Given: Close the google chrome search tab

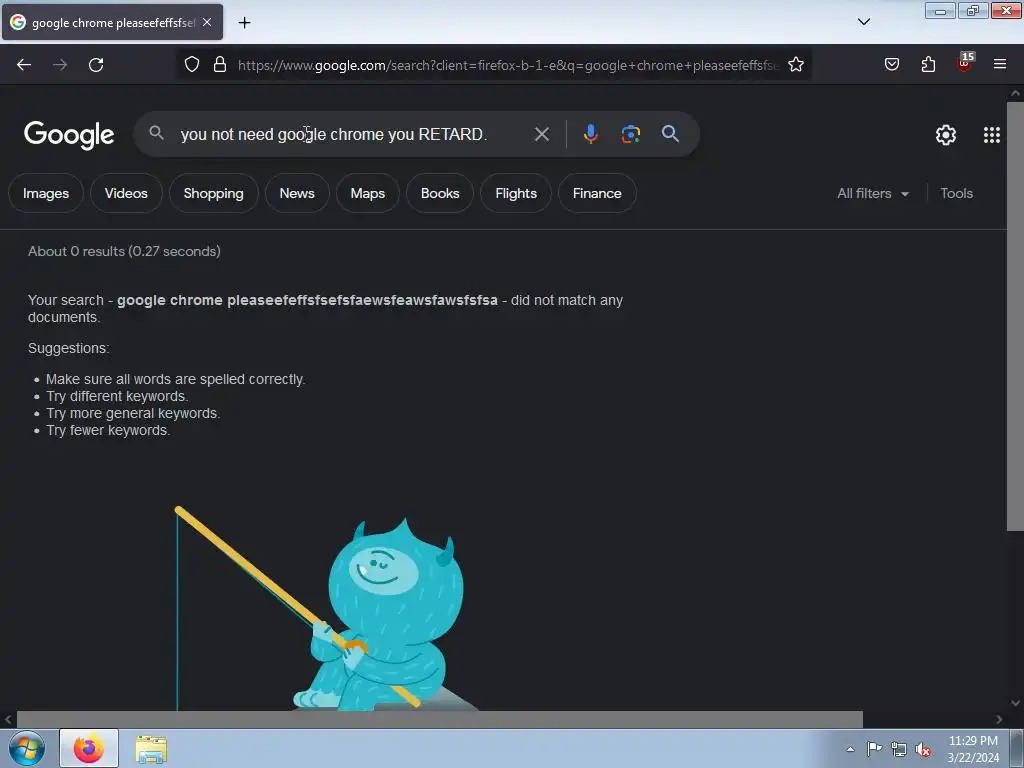Looking at the screenshot, I should click(207, 22).
